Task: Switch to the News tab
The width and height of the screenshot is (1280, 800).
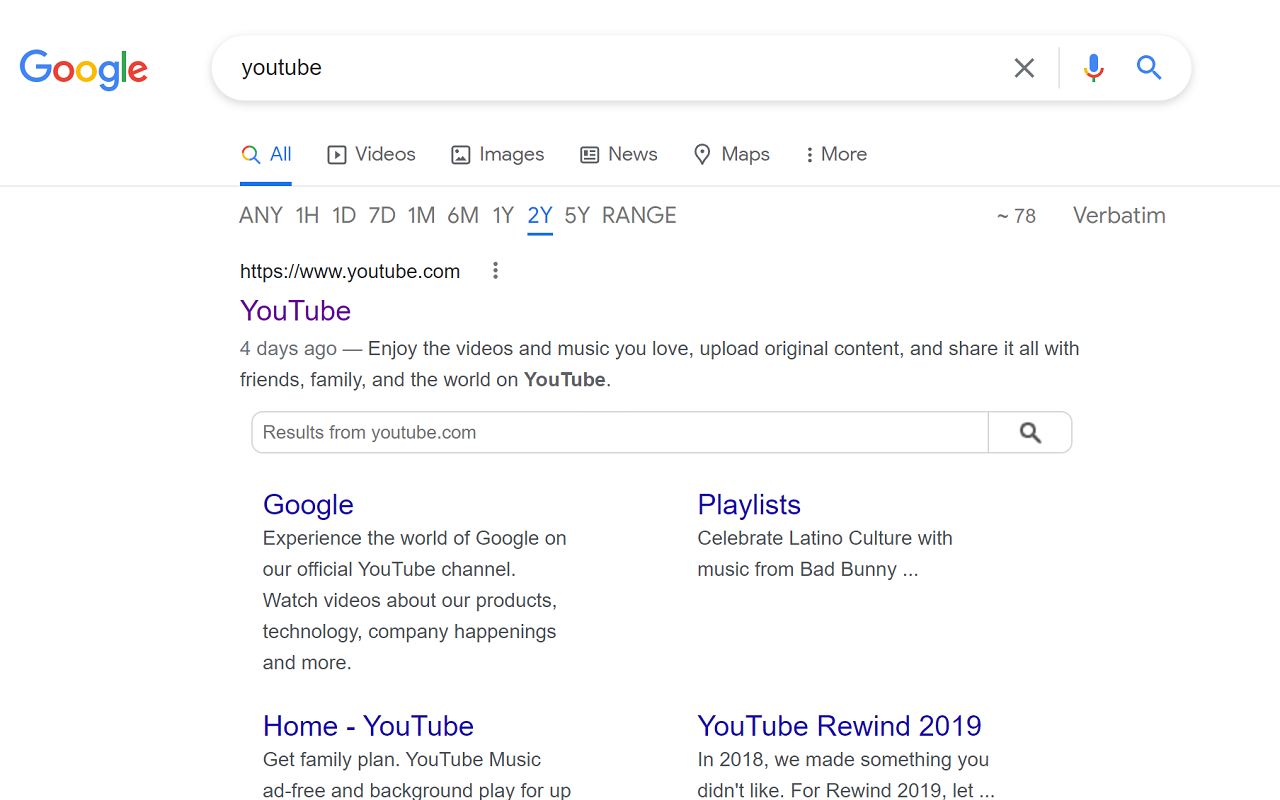Action: click(x=618, y=154)
